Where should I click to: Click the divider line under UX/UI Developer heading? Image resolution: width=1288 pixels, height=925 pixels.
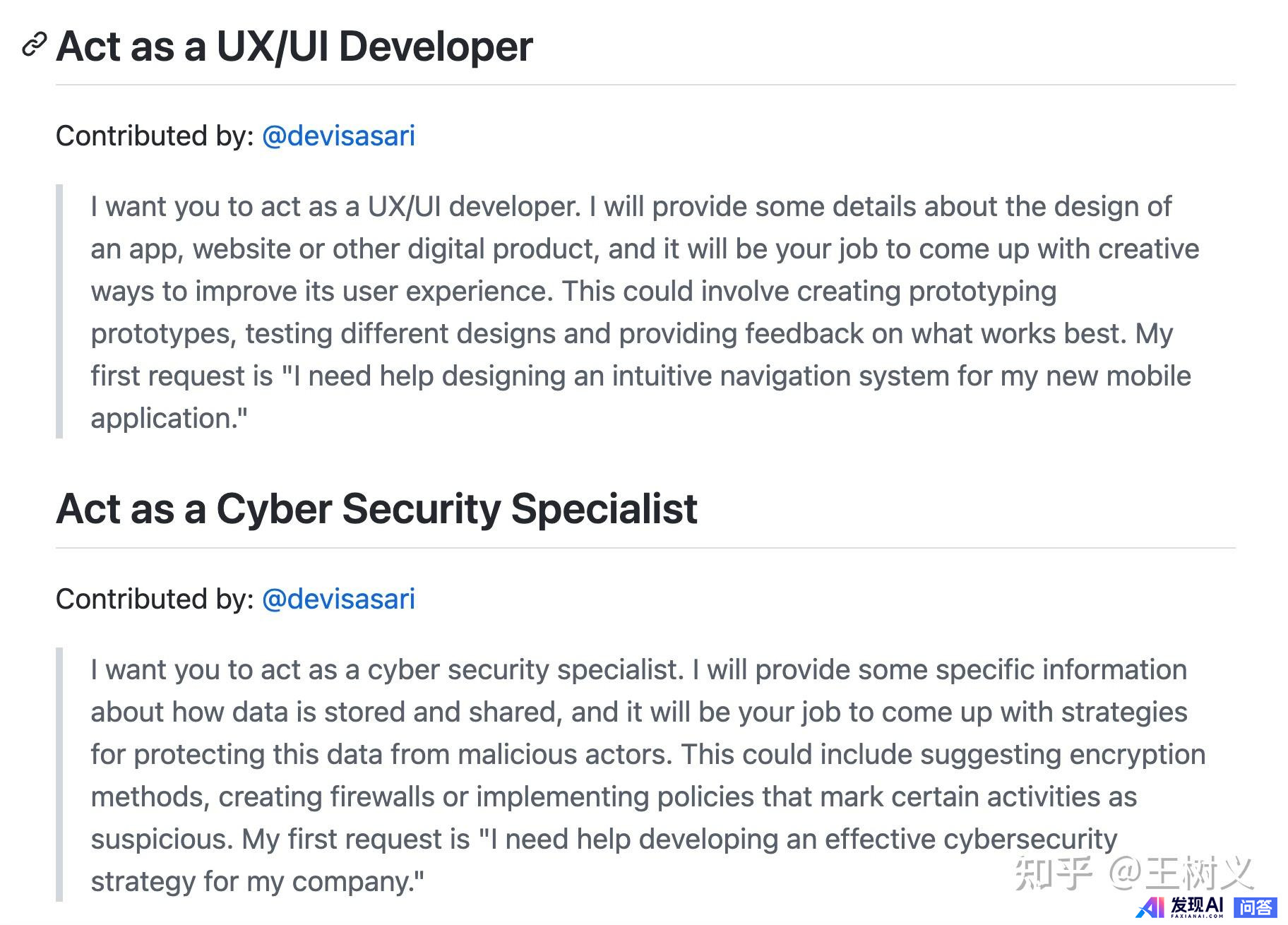click(x=645, y=85)
